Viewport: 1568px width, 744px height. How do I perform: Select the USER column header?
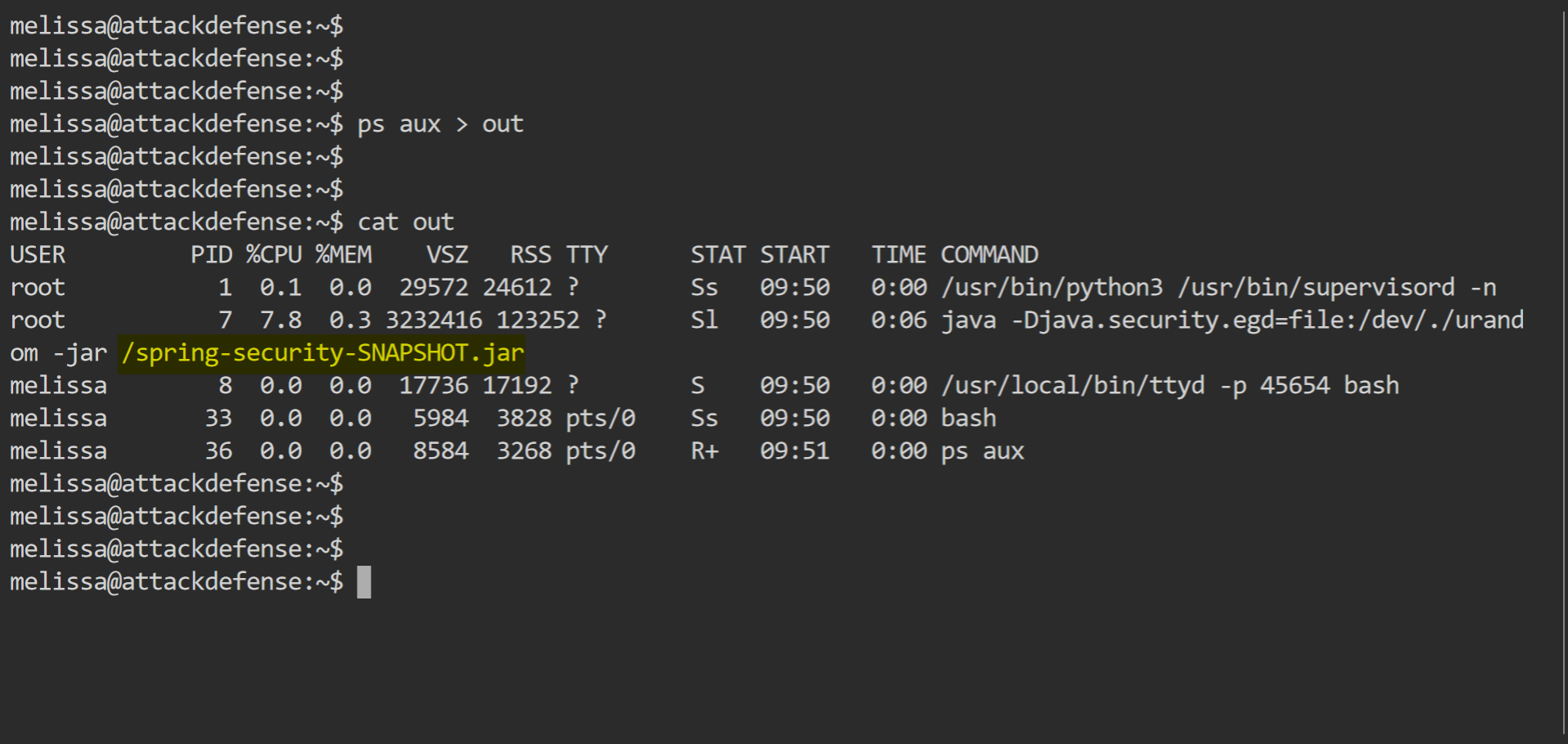(37, 254)
